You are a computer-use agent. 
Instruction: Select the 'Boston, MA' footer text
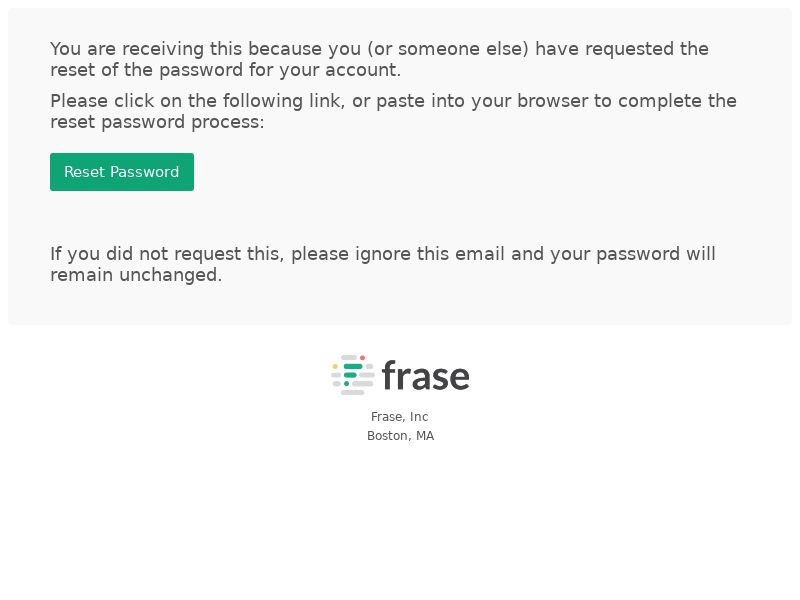point(401,436)
